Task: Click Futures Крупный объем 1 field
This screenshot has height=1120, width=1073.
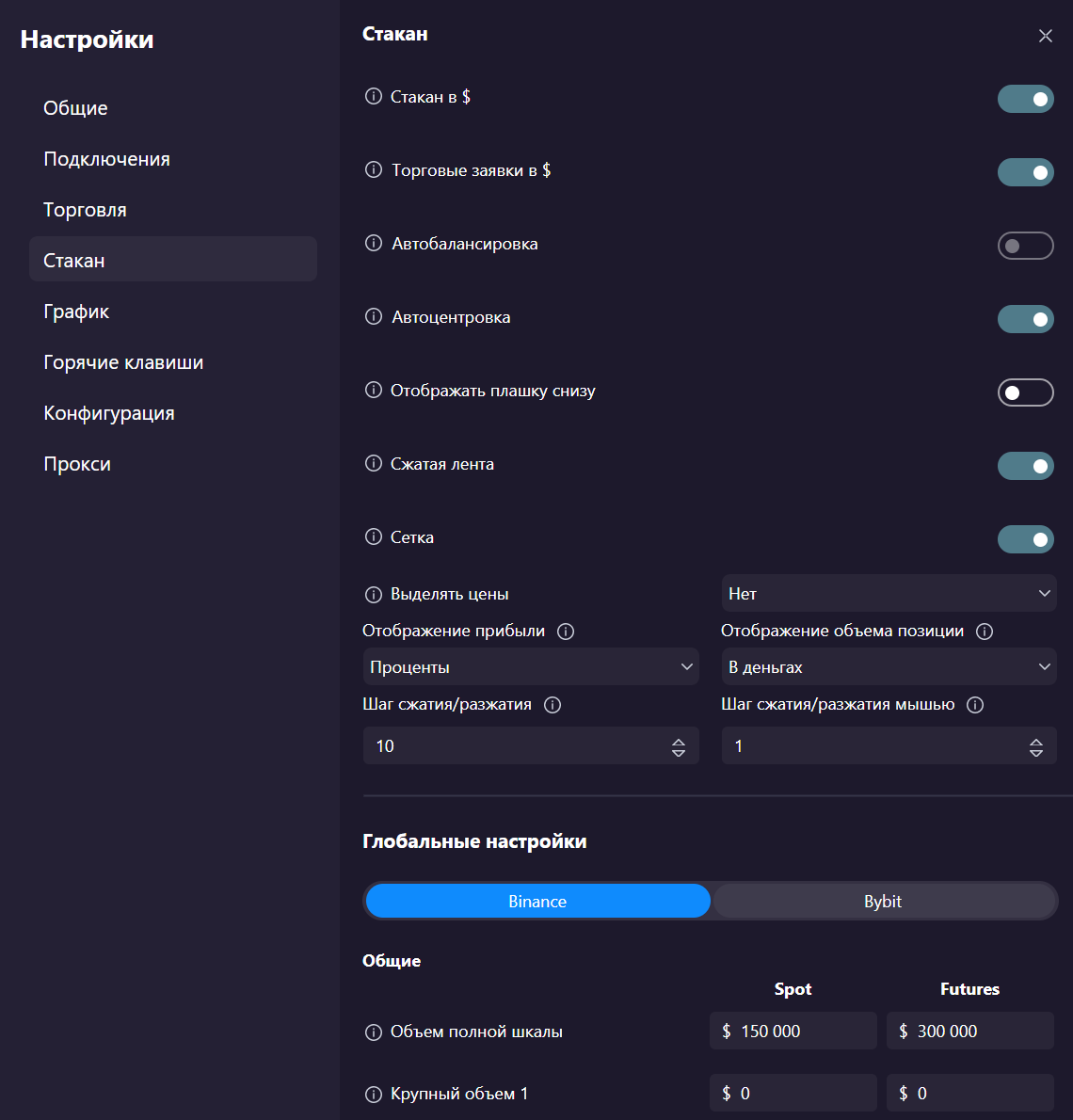Action: click(970, 1093)
